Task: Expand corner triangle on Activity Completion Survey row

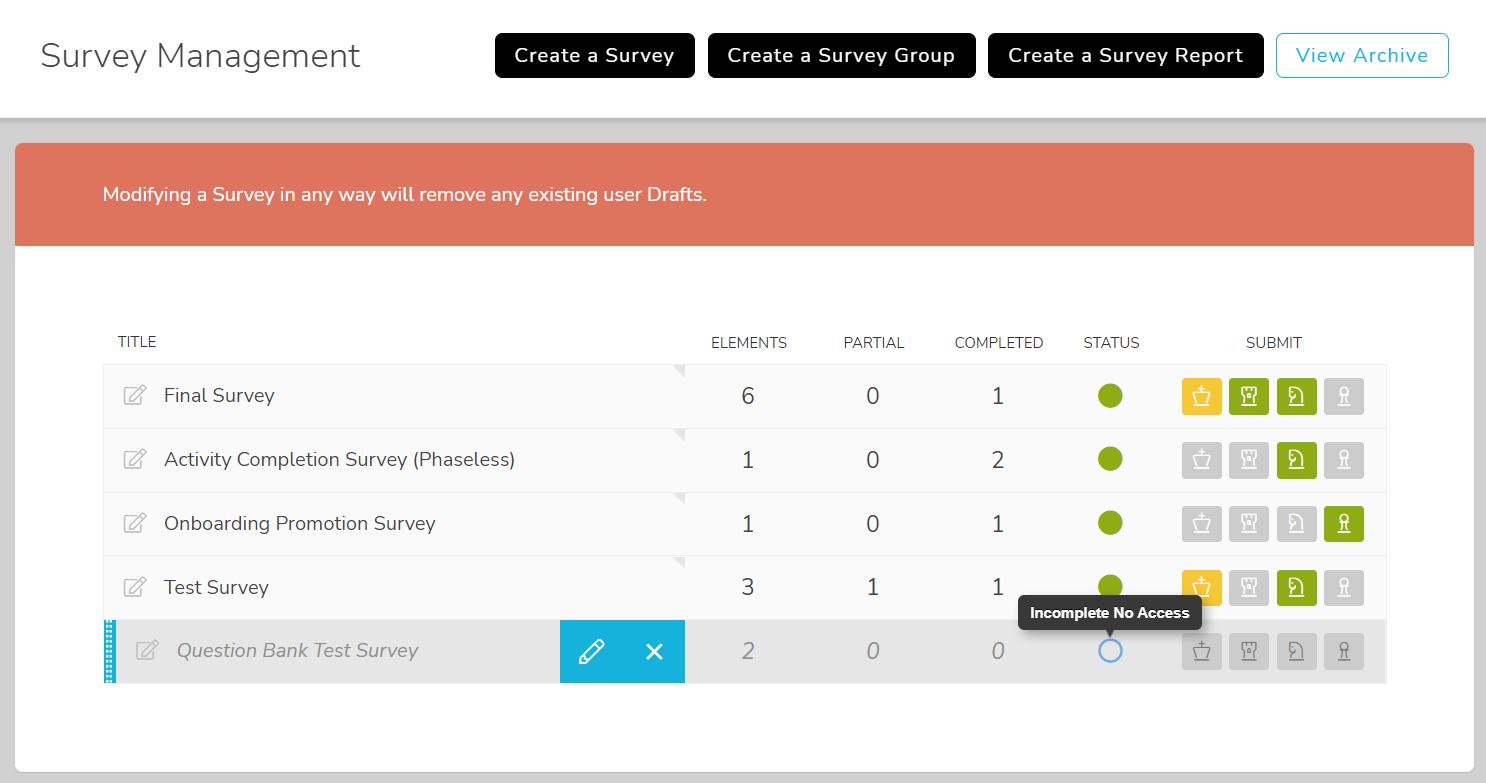Action: [x=680, y=434]
